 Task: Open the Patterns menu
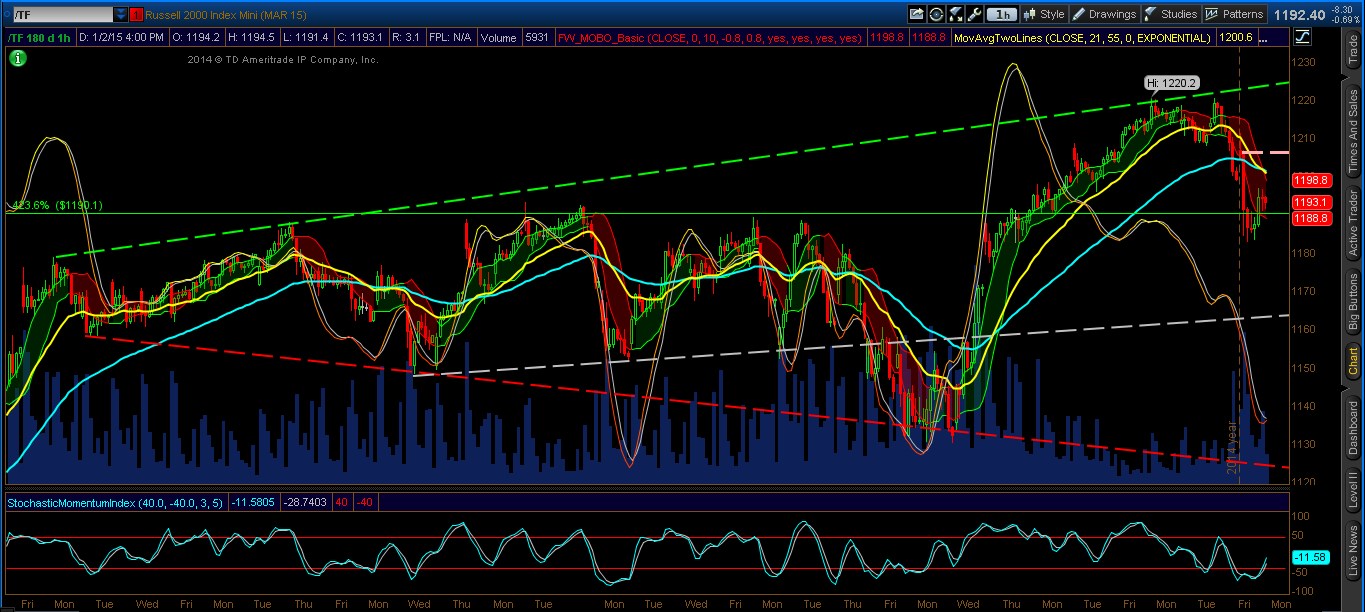[x=1235, y=14]
